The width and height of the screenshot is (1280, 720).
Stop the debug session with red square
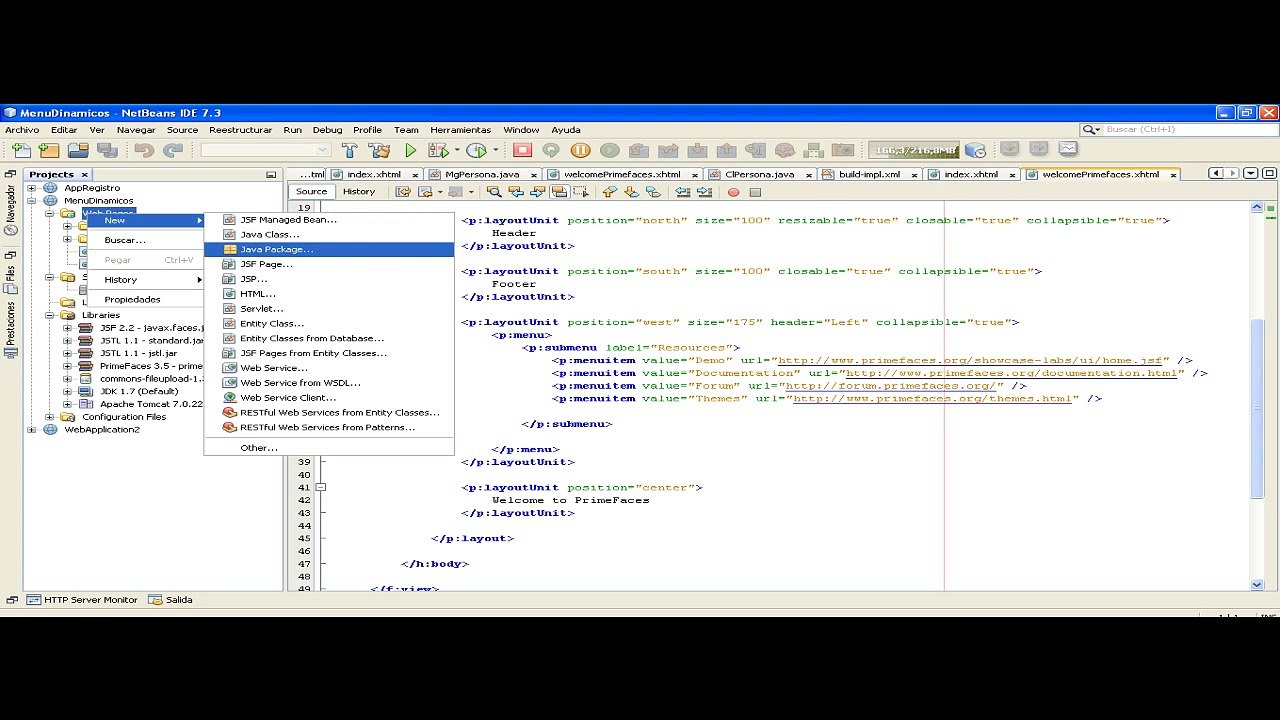522,150
